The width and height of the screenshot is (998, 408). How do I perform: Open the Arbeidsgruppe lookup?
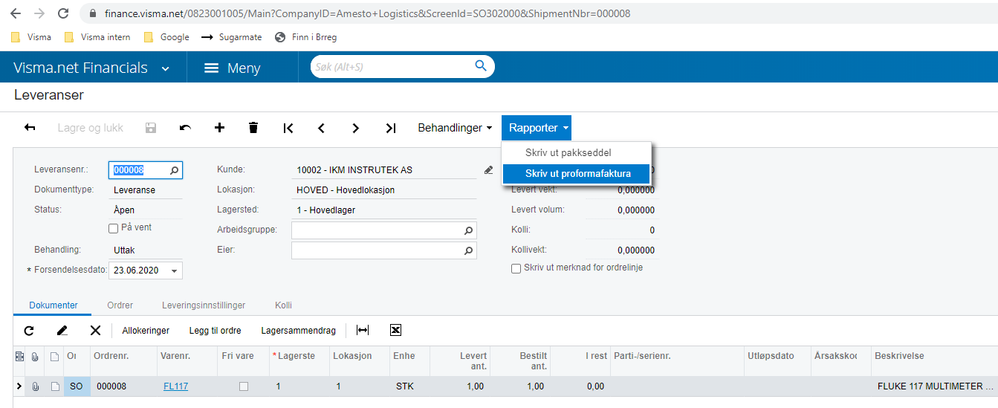tap(468, 230)
